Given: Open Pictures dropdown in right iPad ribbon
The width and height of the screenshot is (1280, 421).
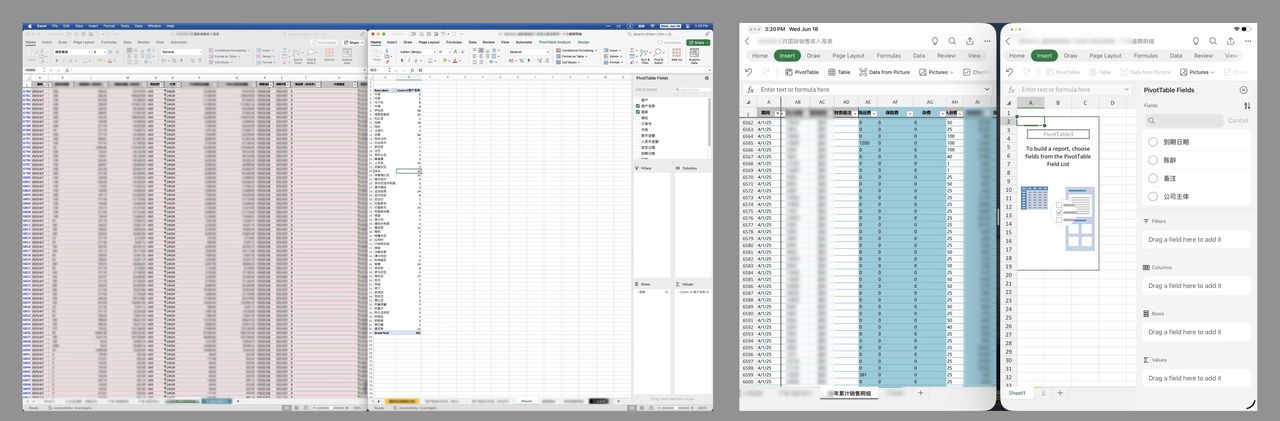Looking at the screenshot, I should point(1197,72).
